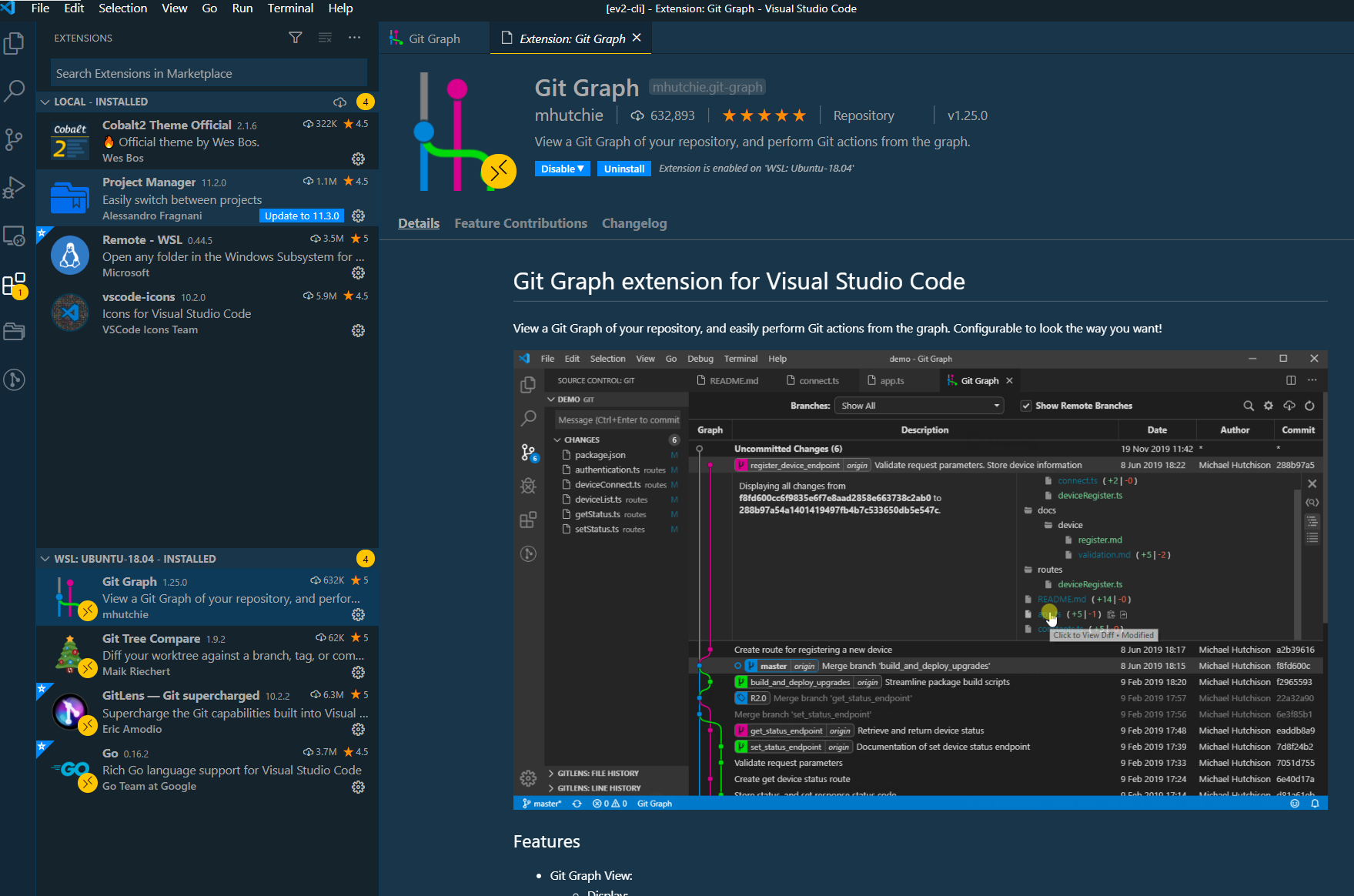Close the Extension: Git Graph tab
Viewport: 1354px width, 896px height.
[637, 38]
